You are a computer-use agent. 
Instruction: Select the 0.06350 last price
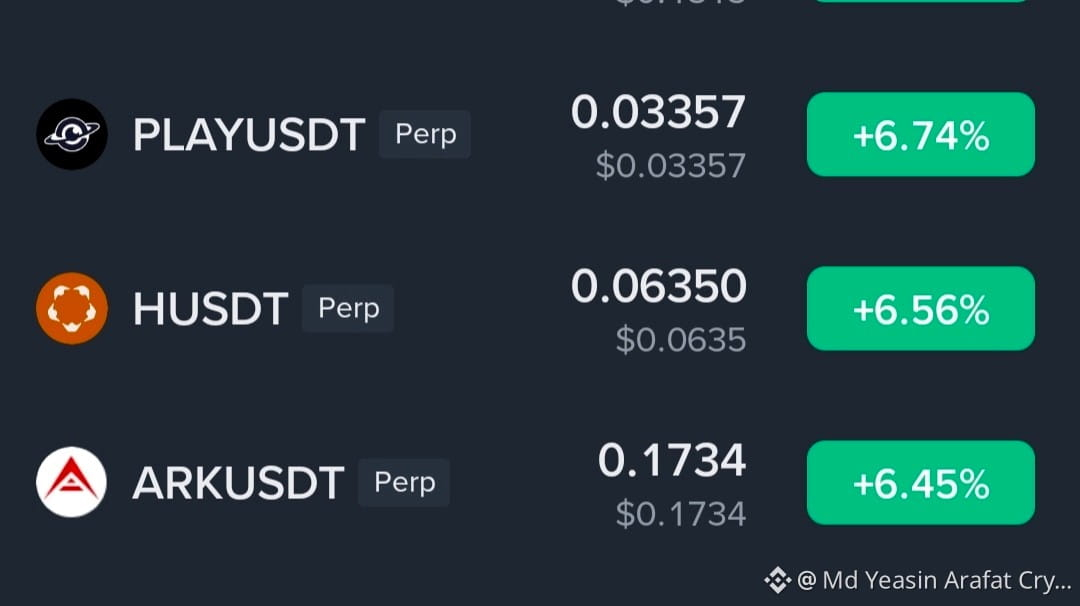[x=658, y=286]
